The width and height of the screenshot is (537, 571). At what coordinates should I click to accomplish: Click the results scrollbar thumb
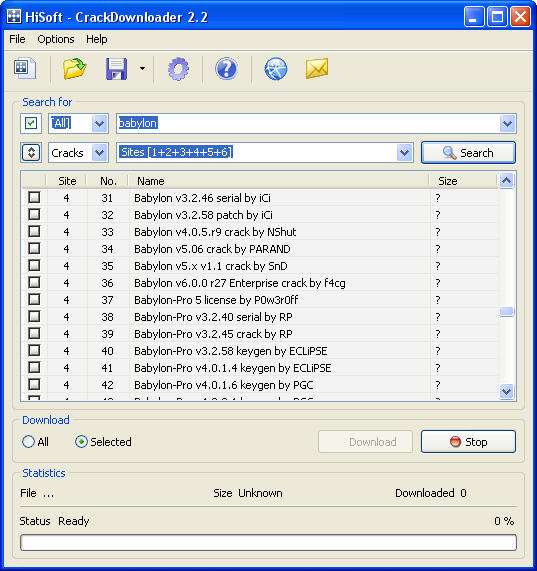[507, 312]
